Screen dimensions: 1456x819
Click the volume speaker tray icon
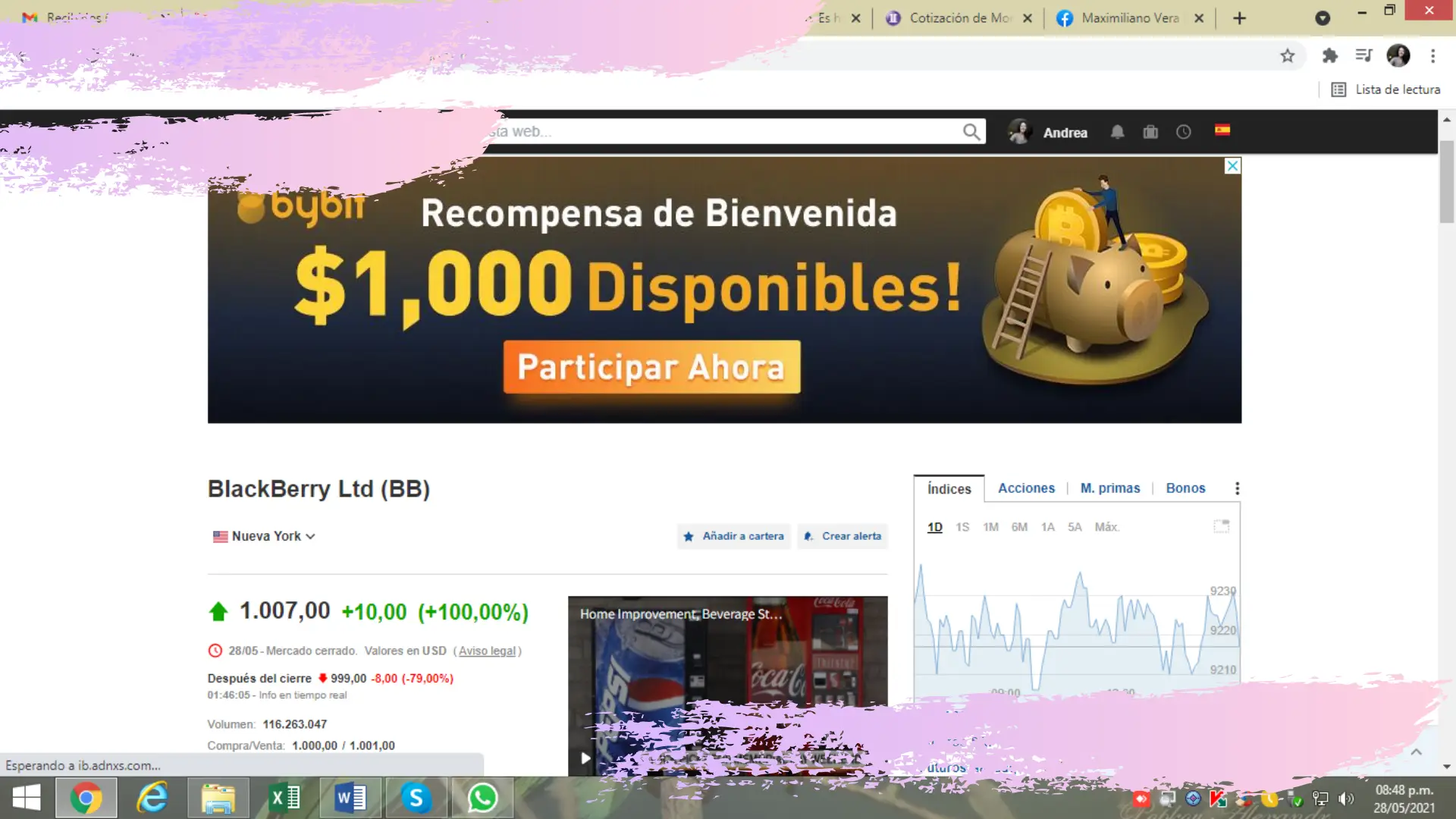pos(1346,799)
